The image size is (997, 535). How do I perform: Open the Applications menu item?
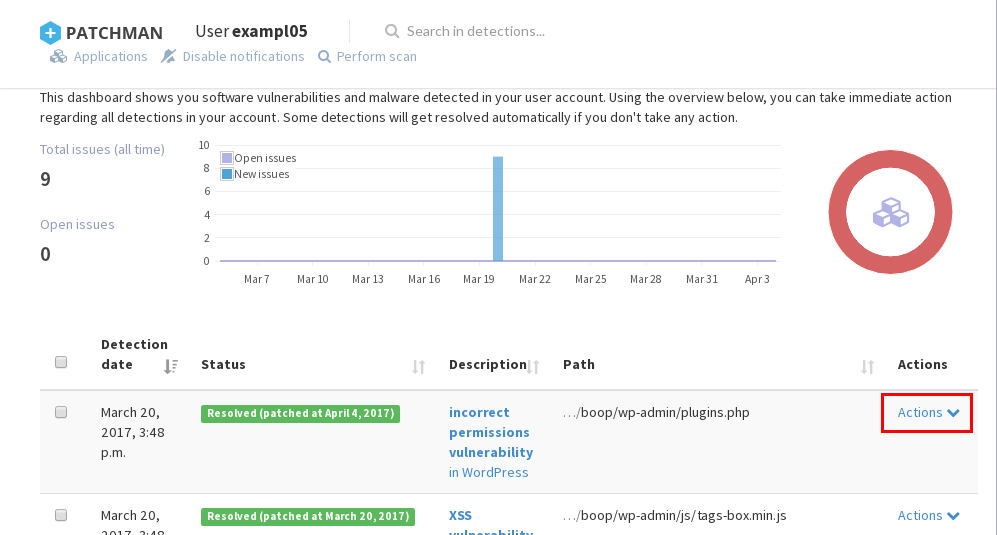tap(110, 57)
